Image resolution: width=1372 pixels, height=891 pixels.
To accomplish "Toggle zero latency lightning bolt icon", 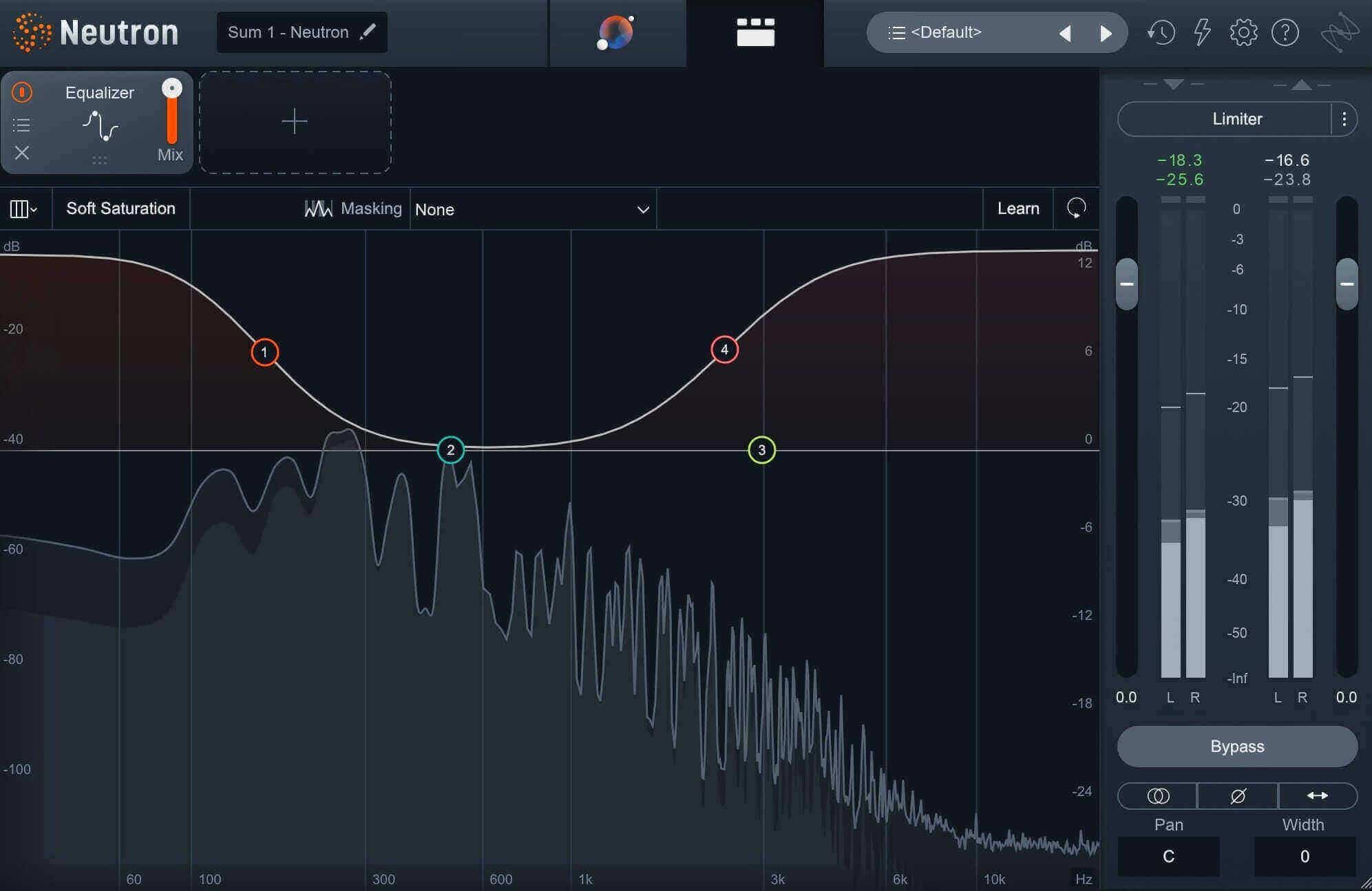I will pyautogui.click(x=1202, y=32).
